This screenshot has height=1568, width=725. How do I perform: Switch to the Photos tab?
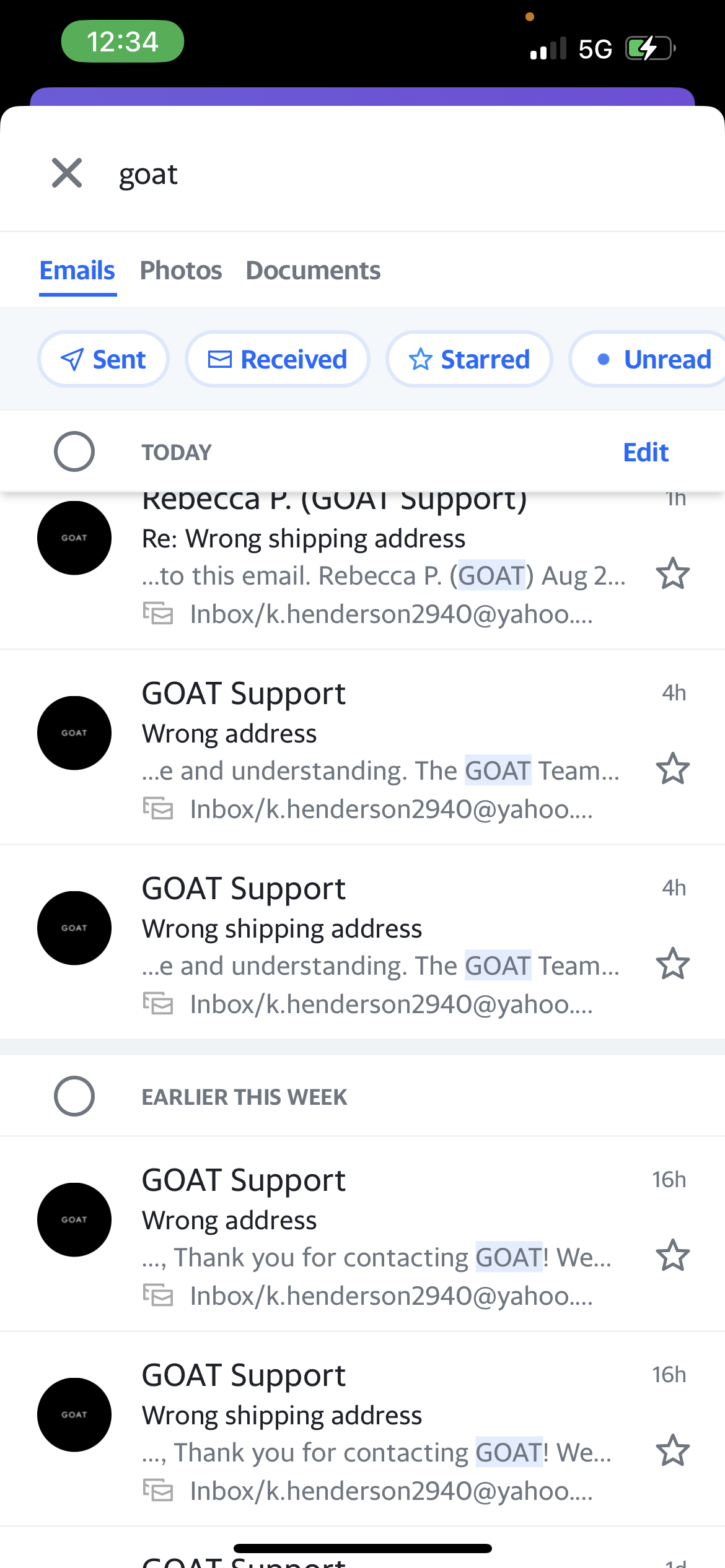tap(181, 270)
